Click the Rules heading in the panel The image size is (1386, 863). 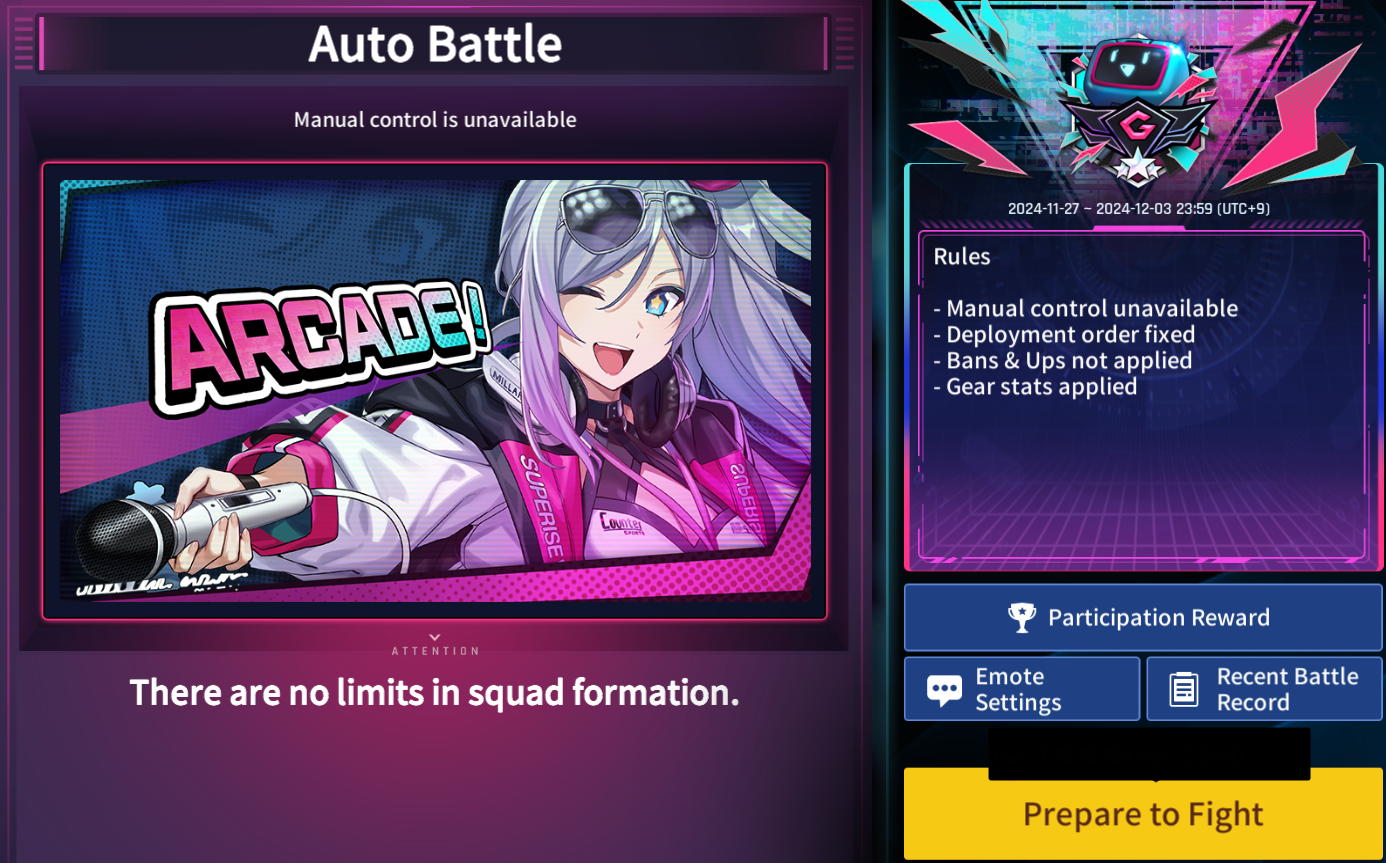(x=962, y=257)
